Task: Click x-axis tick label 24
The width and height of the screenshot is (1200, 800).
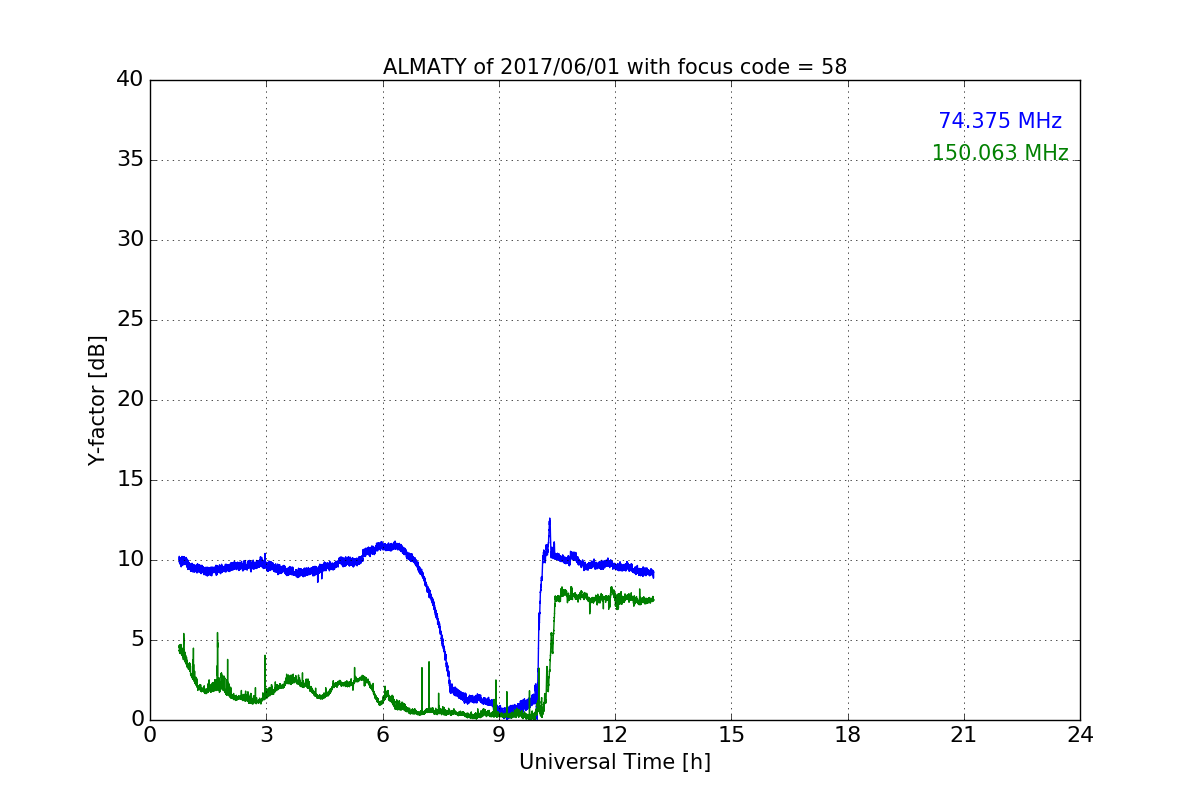Action: tap(1080, 735)
